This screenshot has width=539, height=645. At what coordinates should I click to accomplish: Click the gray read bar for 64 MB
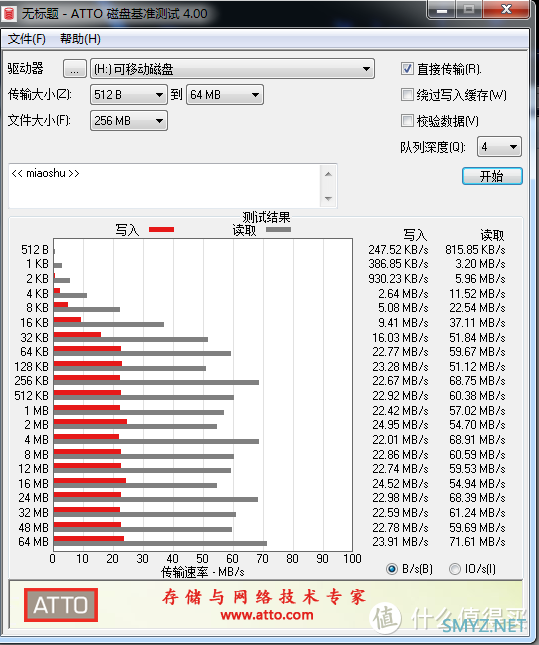(160, 543)
